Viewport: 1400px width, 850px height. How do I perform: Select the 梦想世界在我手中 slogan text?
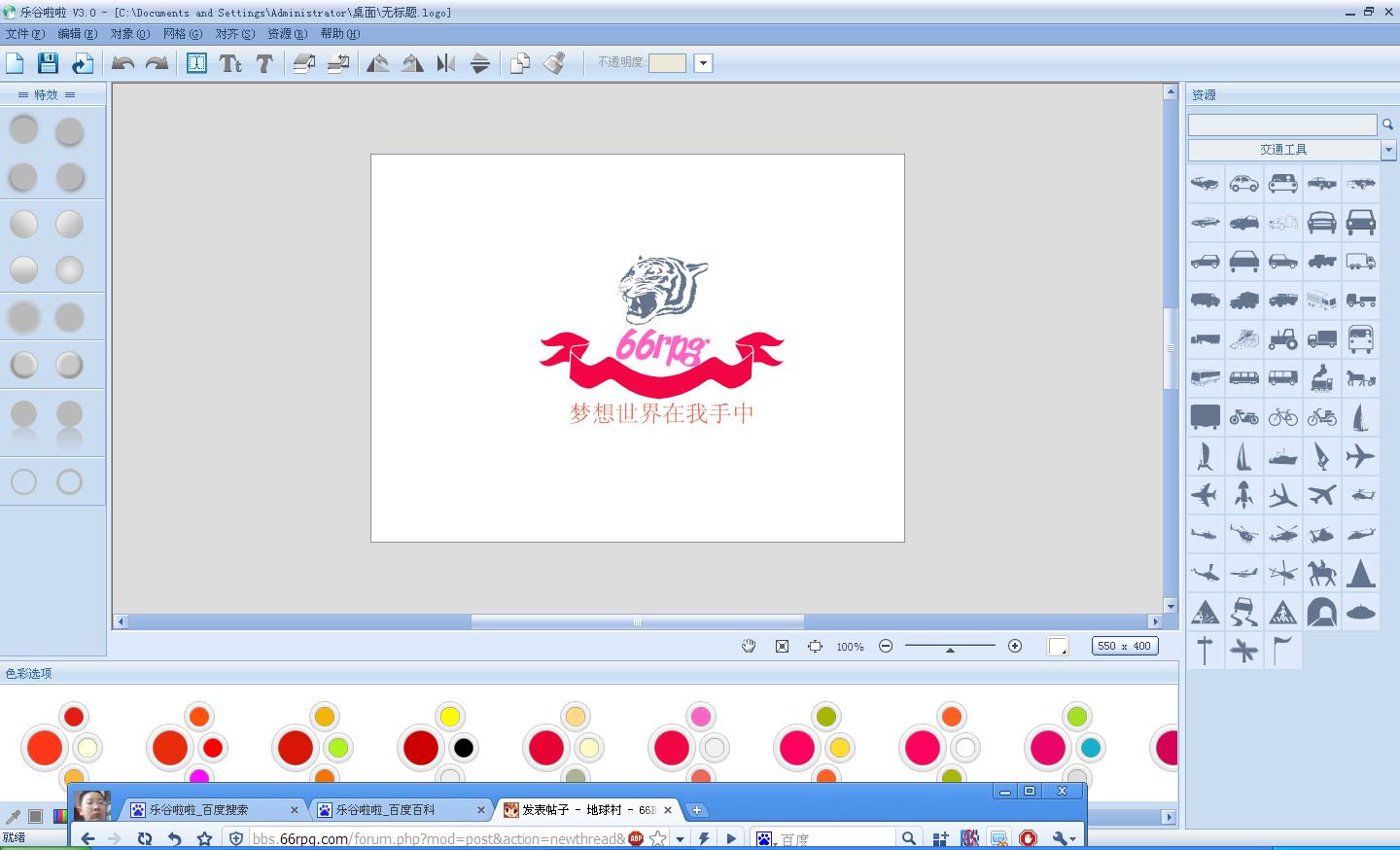click(x=661, y=413)
